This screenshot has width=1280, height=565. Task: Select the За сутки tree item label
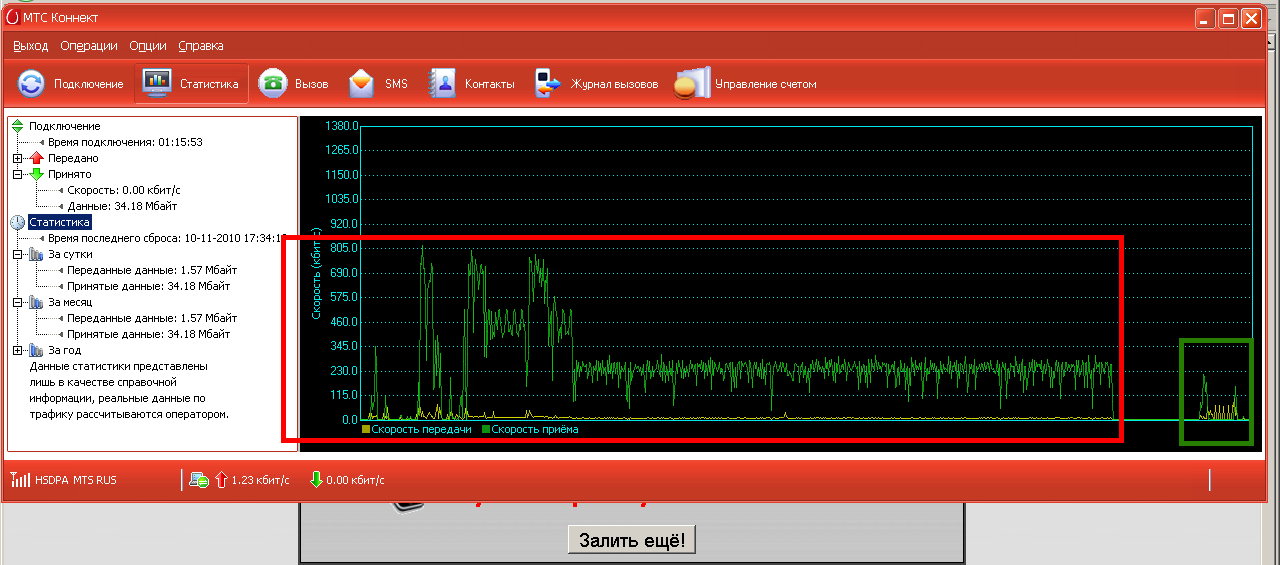[70, 254]
